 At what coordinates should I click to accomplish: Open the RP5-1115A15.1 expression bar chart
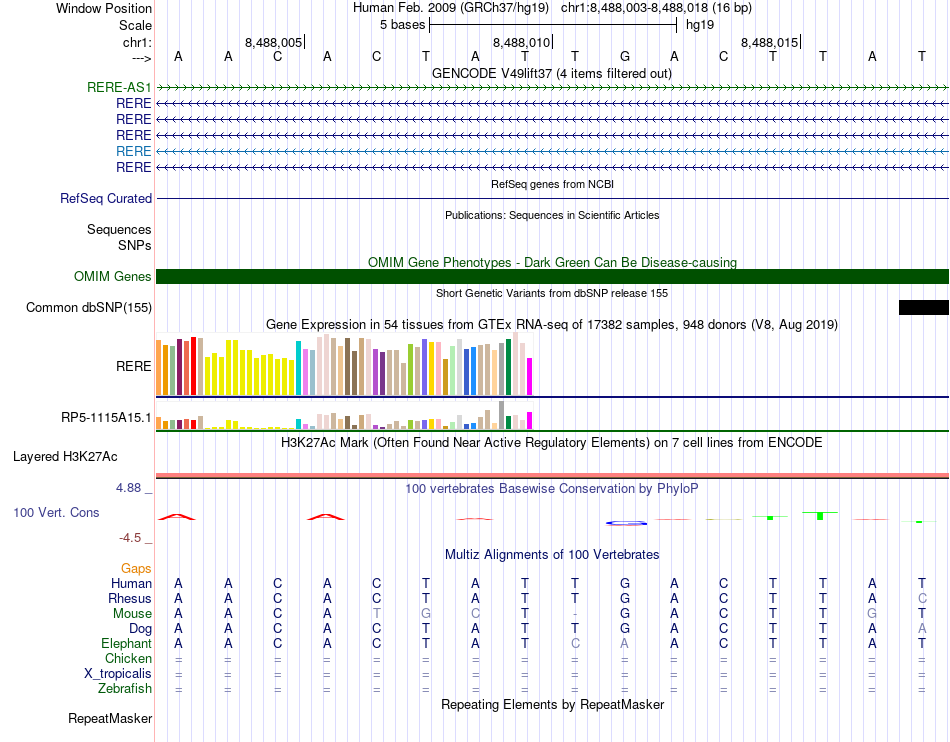click(344, 415)
